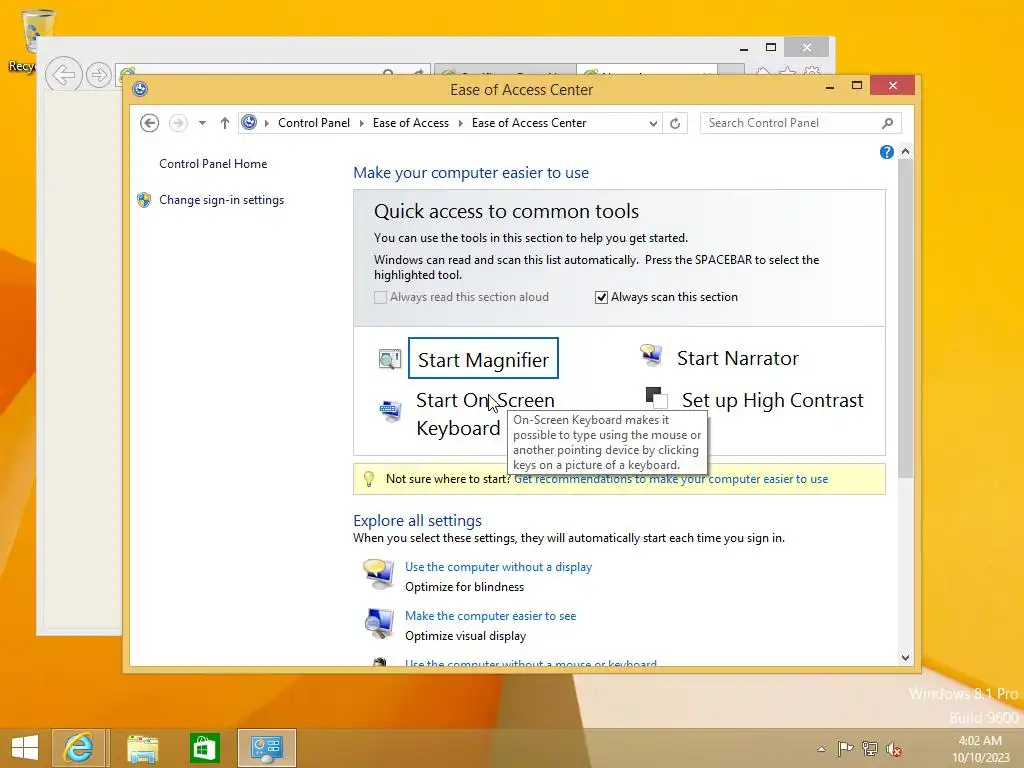1024x768 pixels.
Task: Open Get recommendations link
Action: click(671, 479)
